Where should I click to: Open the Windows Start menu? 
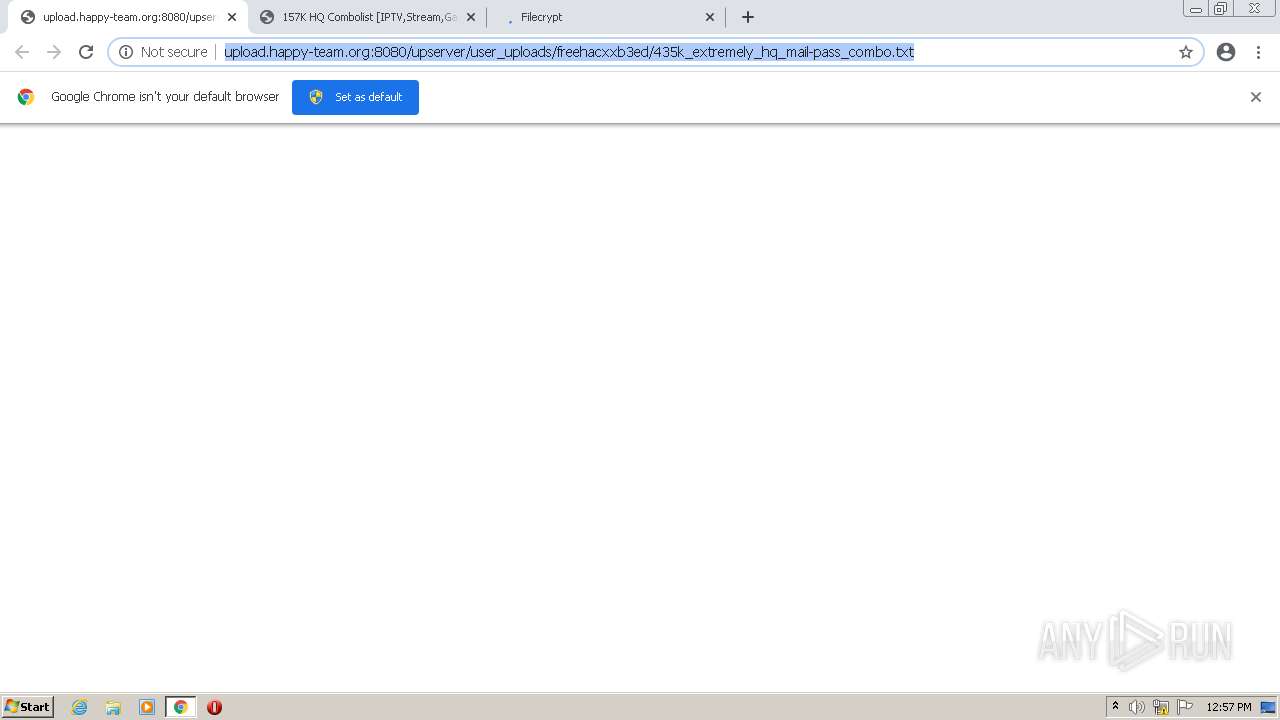coord(27,707)
